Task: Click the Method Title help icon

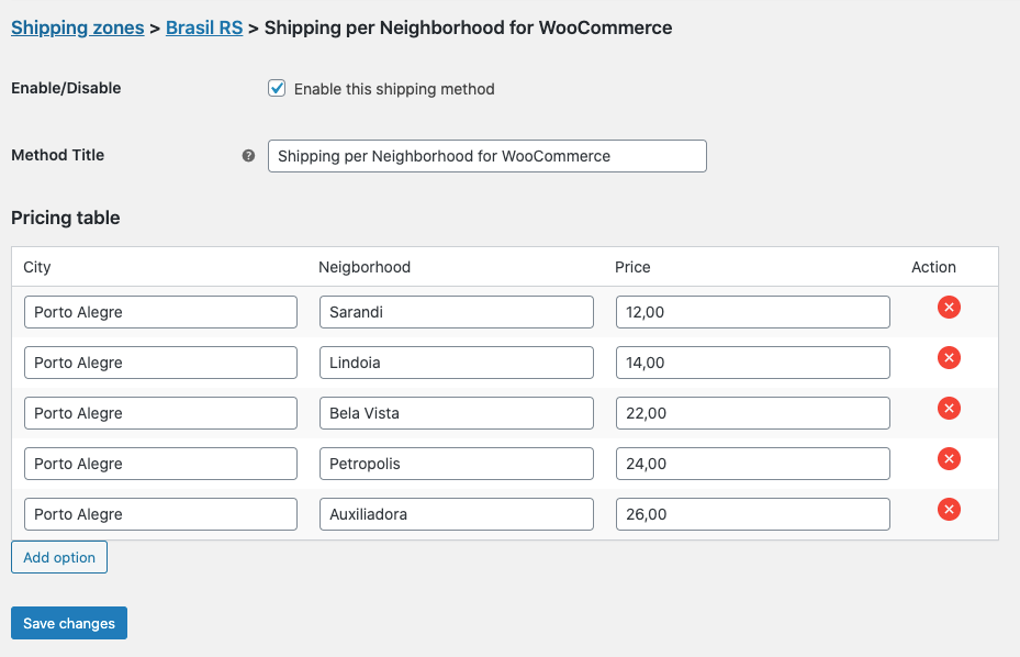Action: click(x=248, y=156)
